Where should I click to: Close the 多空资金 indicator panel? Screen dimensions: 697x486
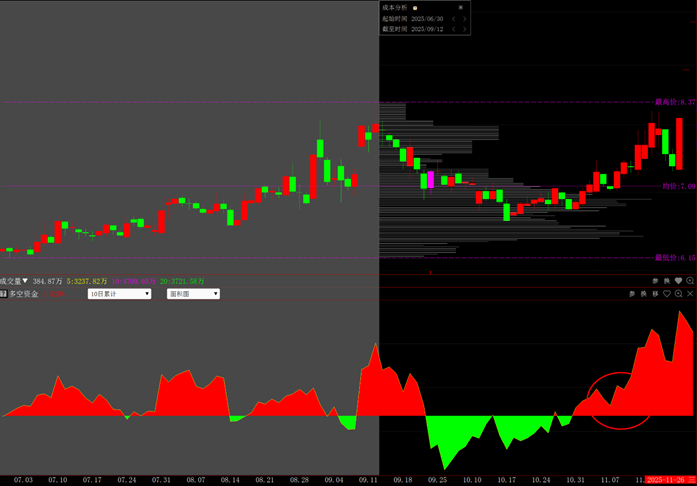pyautogui.click(x=690, y=294)
